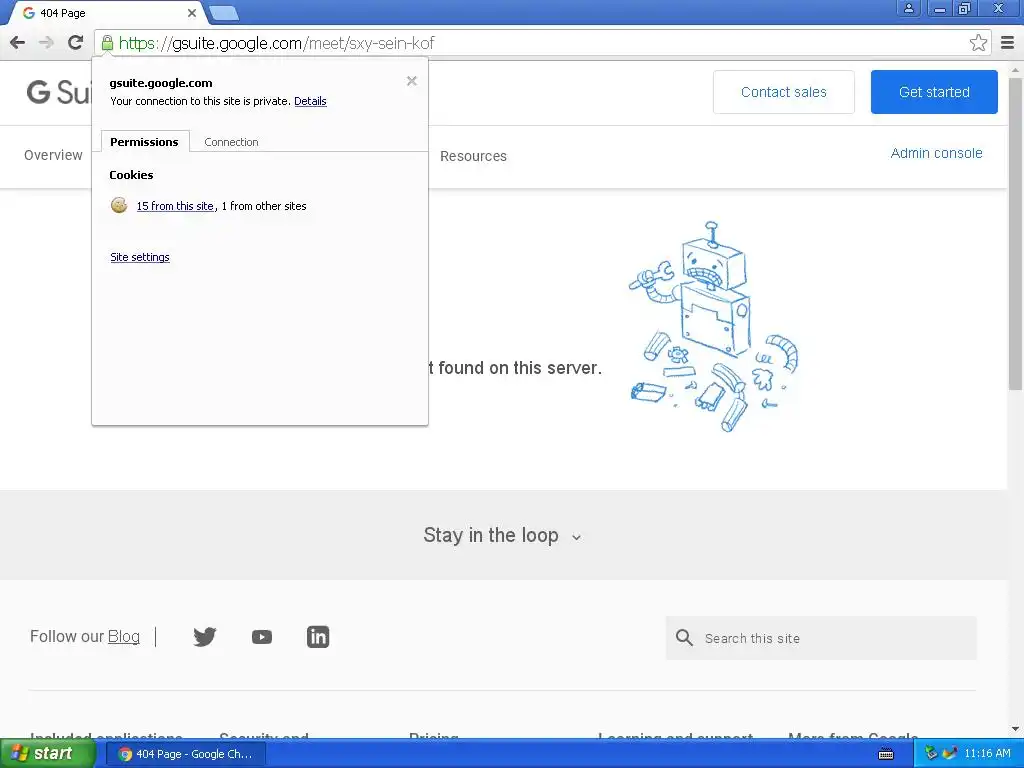Open the Overview navigation item
This screenshot has width=1024, height=768.
pyautogui.click(x=54, y=155)
